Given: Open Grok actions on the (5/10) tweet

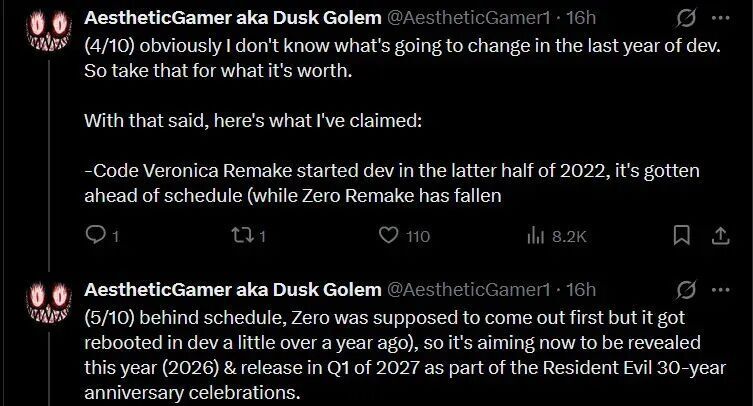Looking at the screenshot, I should pyautogui.click(x=686, y=290).
